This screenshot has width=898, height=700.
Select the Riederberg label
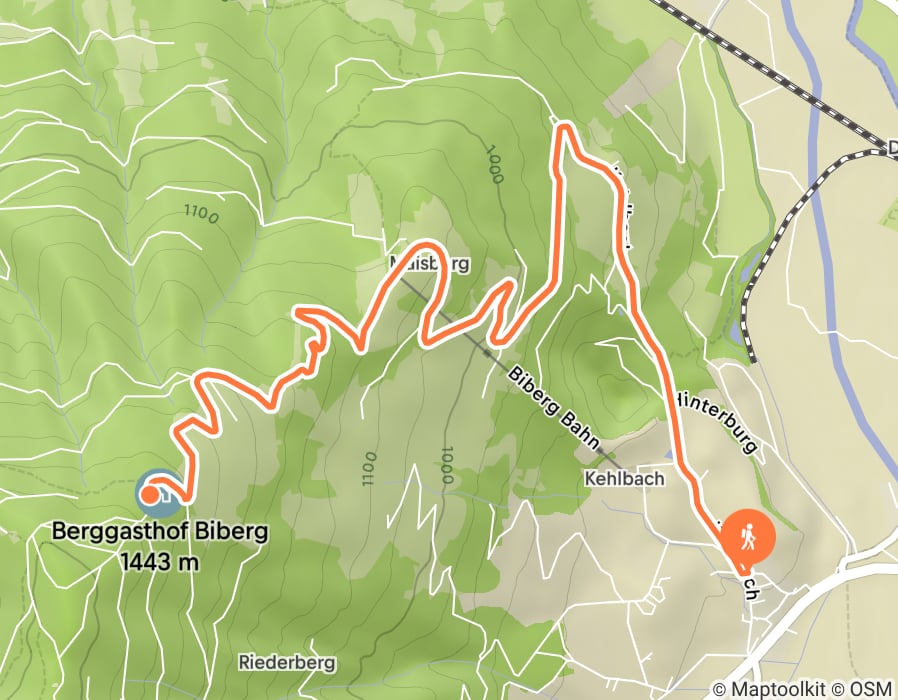[287, 663]
